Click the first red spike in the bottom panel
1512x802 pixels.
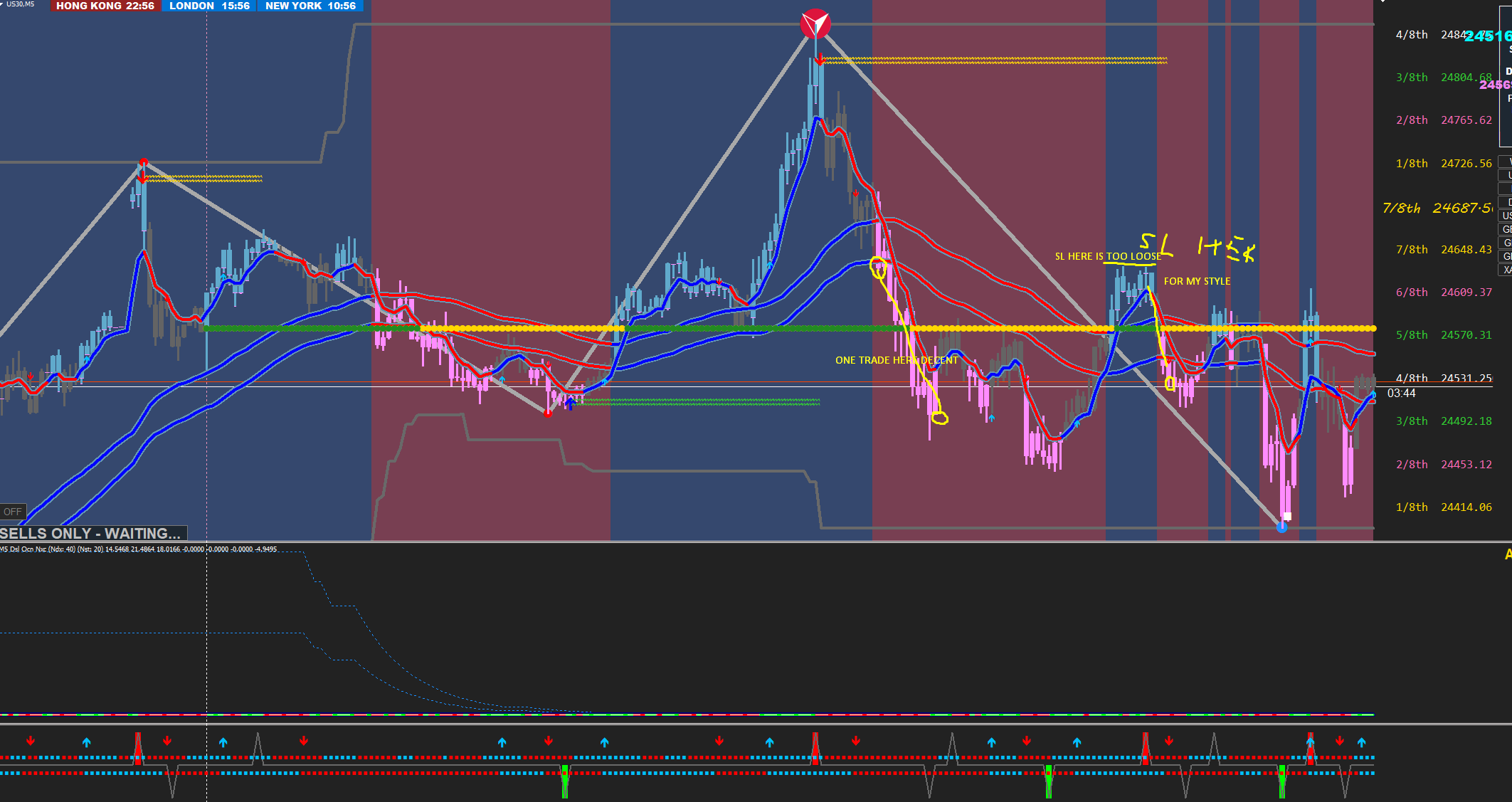(138, 747)
